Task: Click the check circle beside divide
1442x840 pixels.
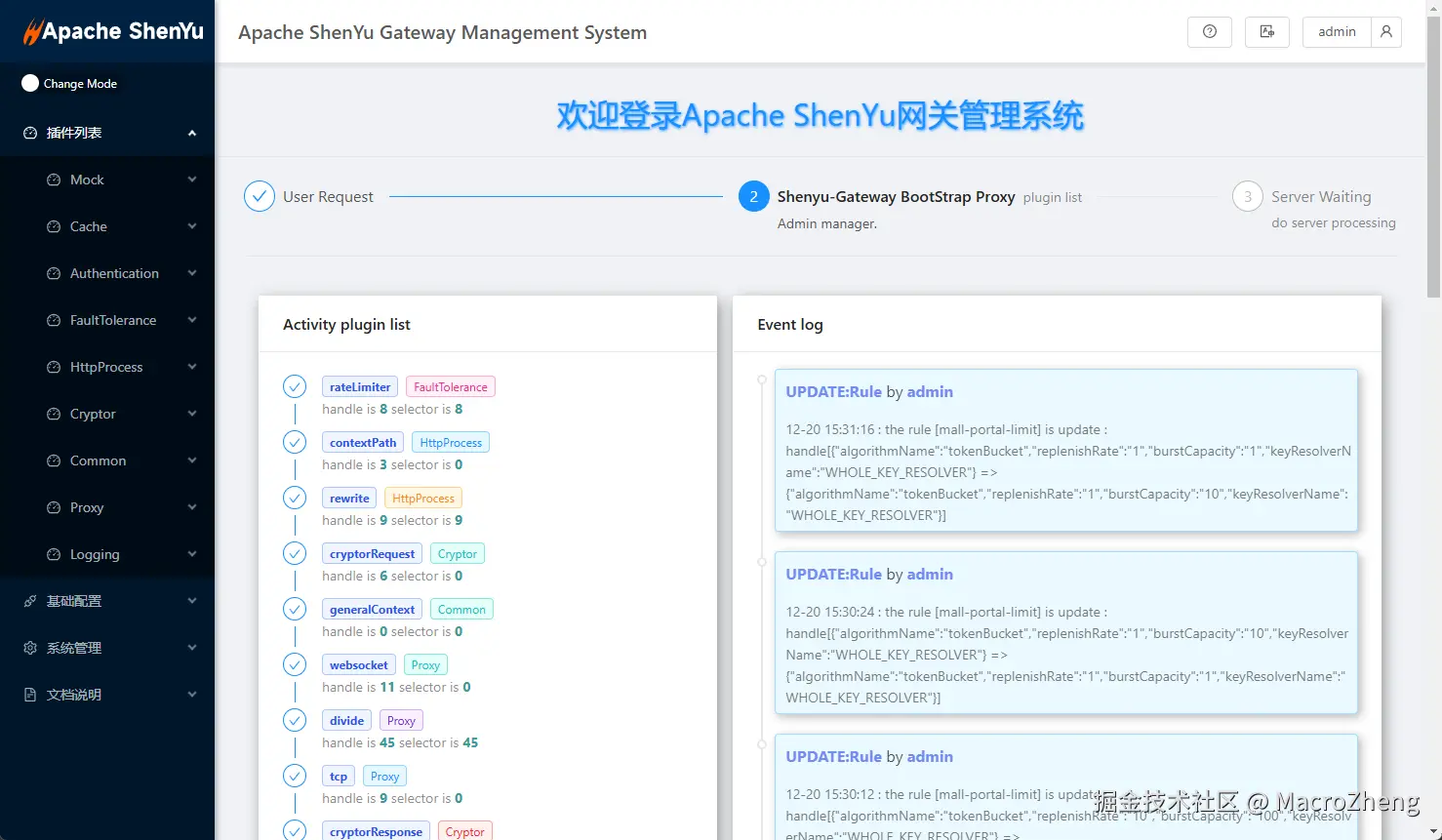Action: click(295, 720)
